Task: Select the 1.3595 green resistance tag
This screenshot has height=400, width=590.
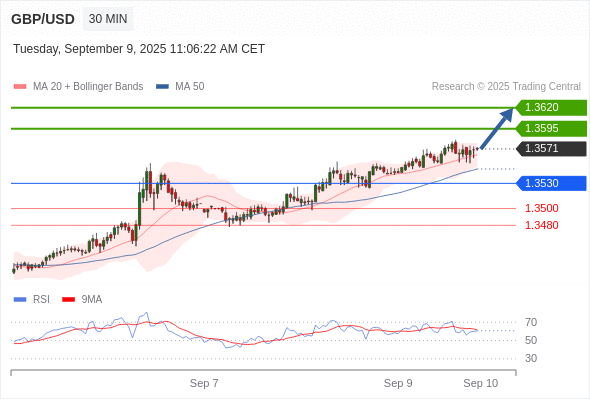Action: 551,128
